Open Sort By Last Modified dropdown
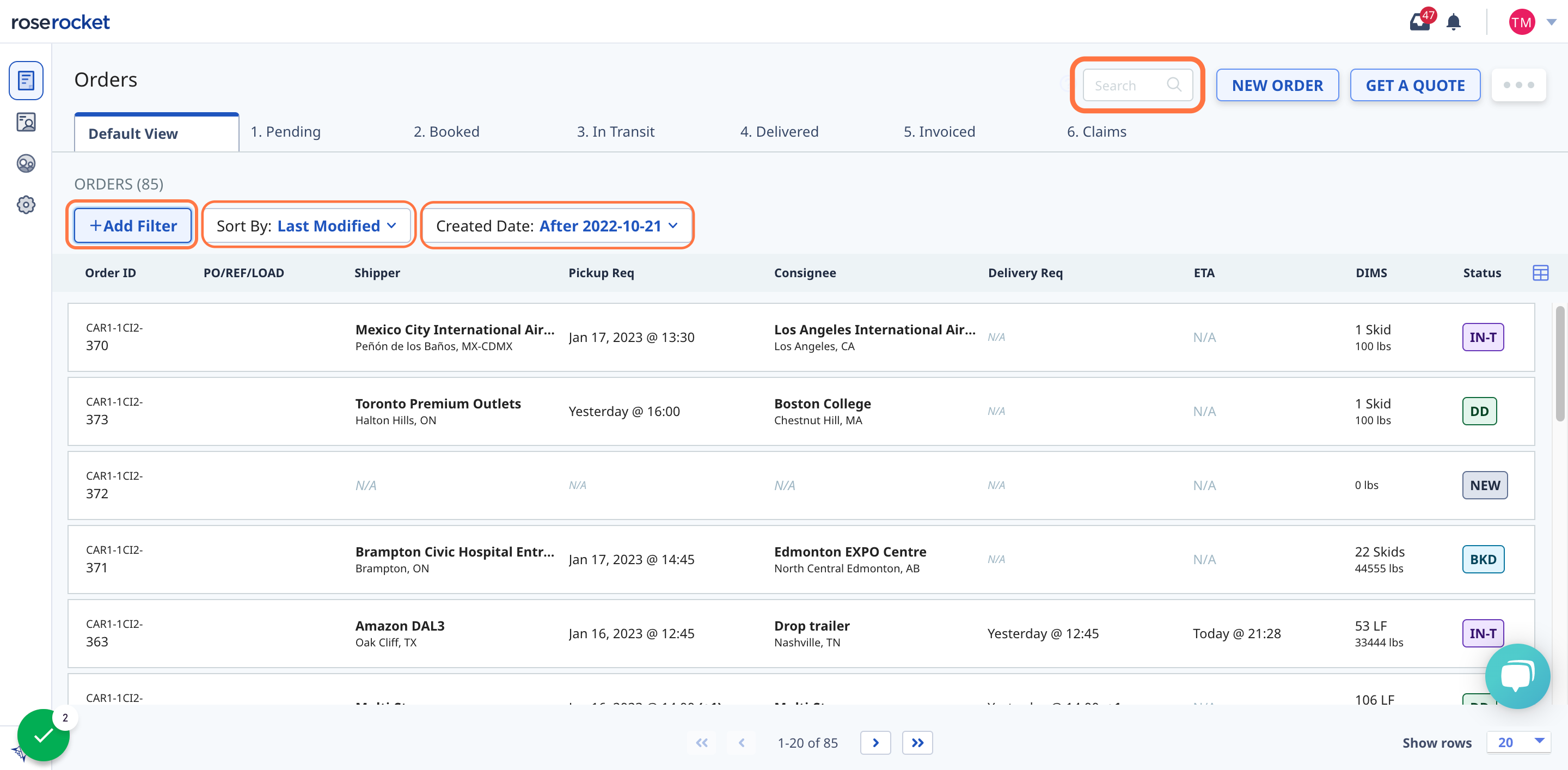Screen dimensions: 1568x770 point(308,225)
